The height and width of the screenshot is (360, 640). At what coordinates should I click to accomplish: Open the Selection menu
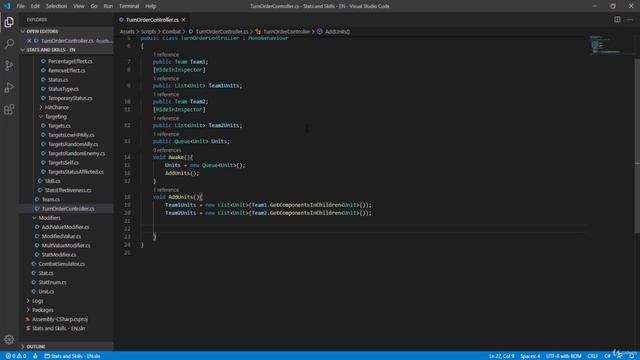pyautogui.click(x=56, y=6)
